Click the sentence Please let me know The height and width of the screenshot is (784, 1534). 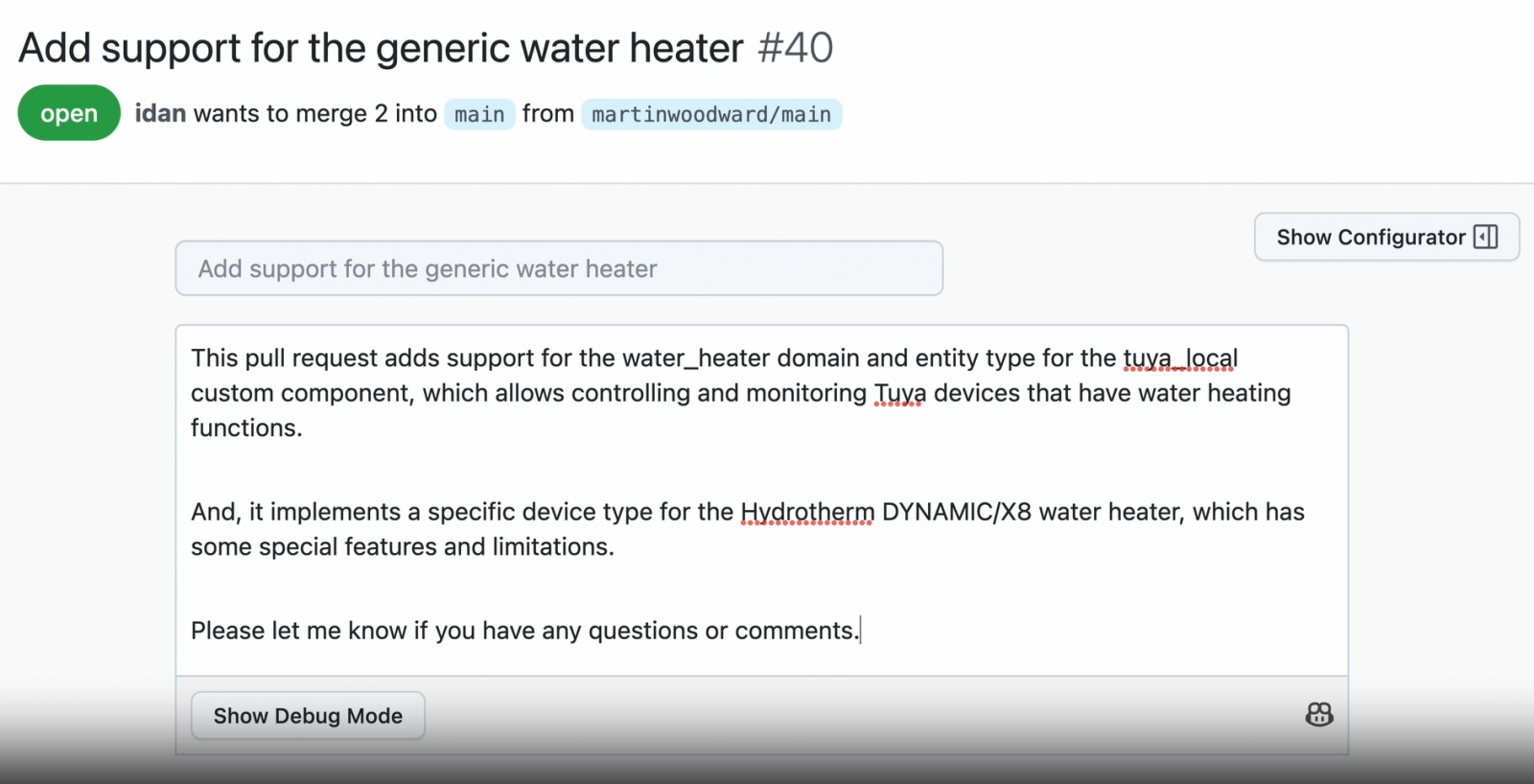(523, 631)
